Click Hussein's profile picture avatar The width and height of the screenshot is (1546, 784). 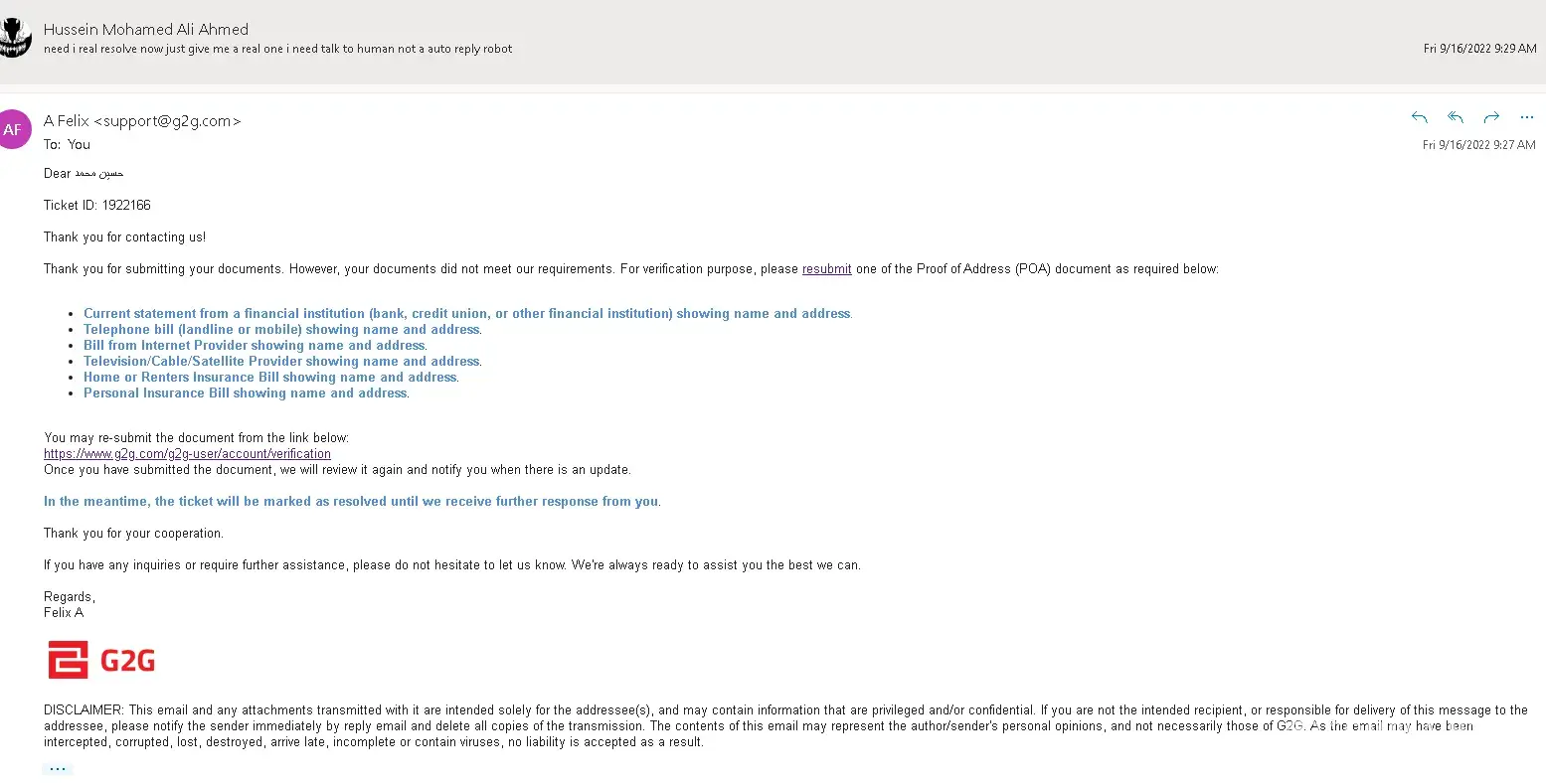(14, 38)
